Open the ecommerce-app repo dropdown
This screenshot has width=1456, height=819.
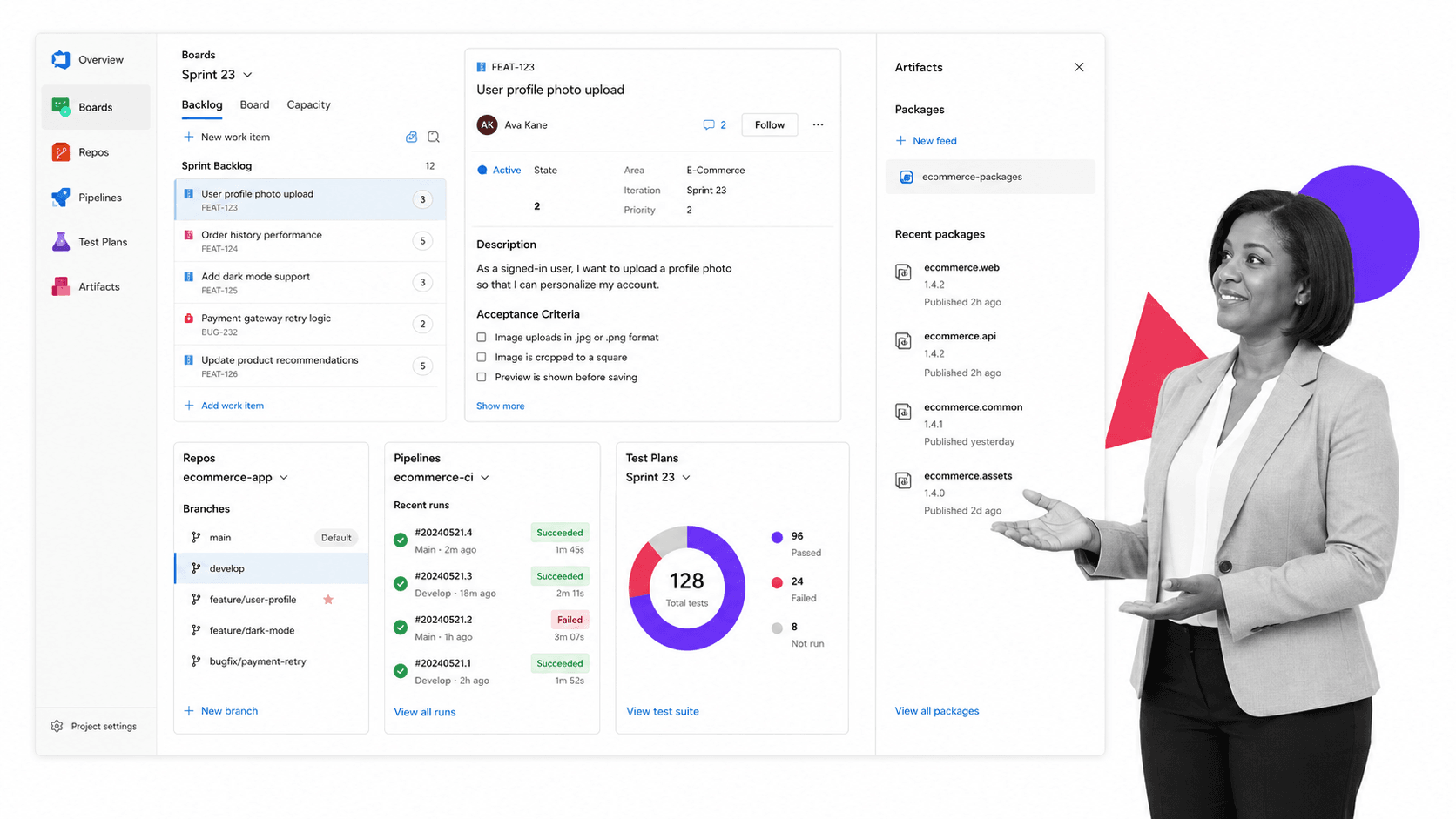(284, 478)
